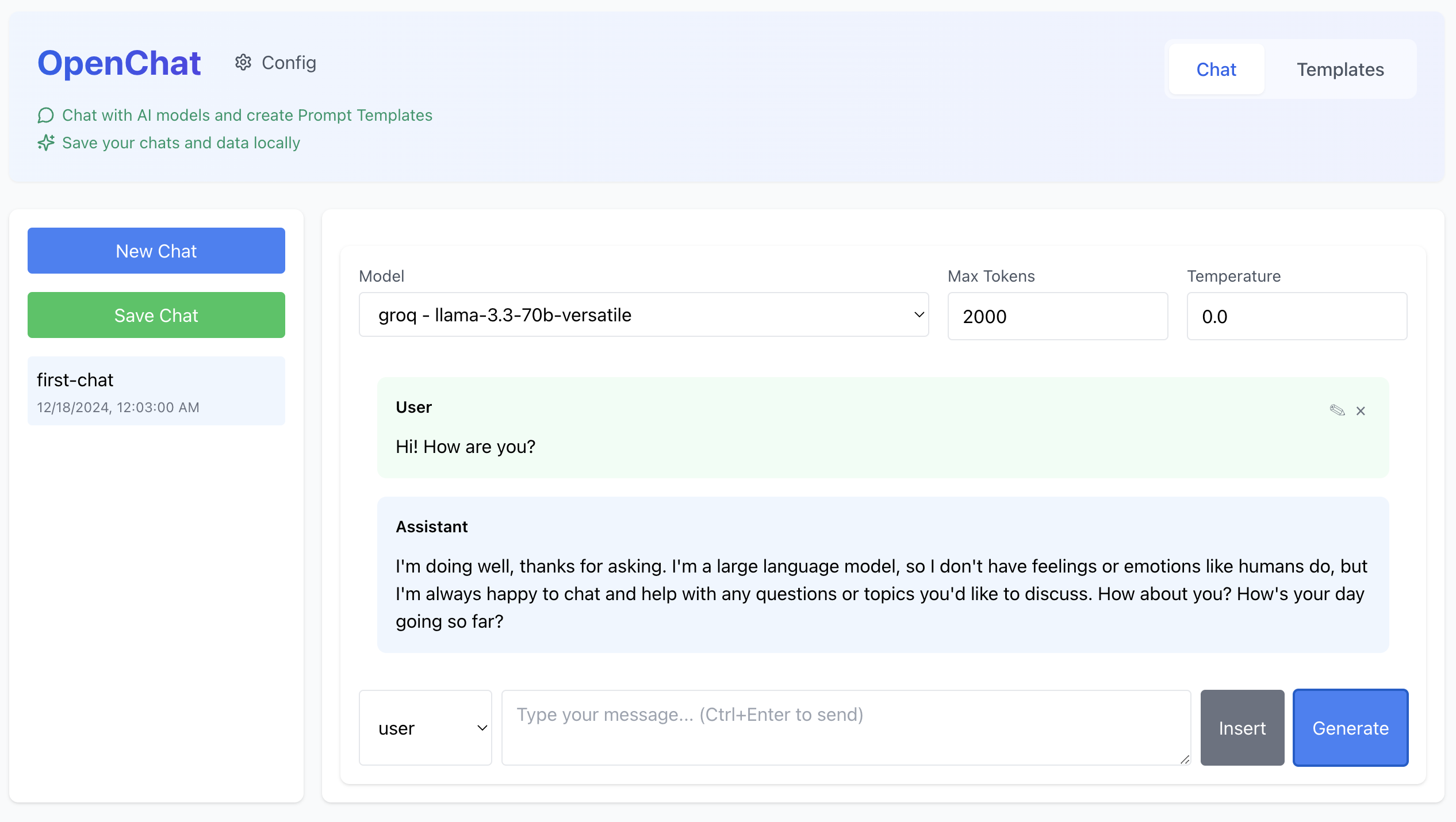Click the Temperature value field
This screenshot has width=1456, height=822.
pos(1296,316)
